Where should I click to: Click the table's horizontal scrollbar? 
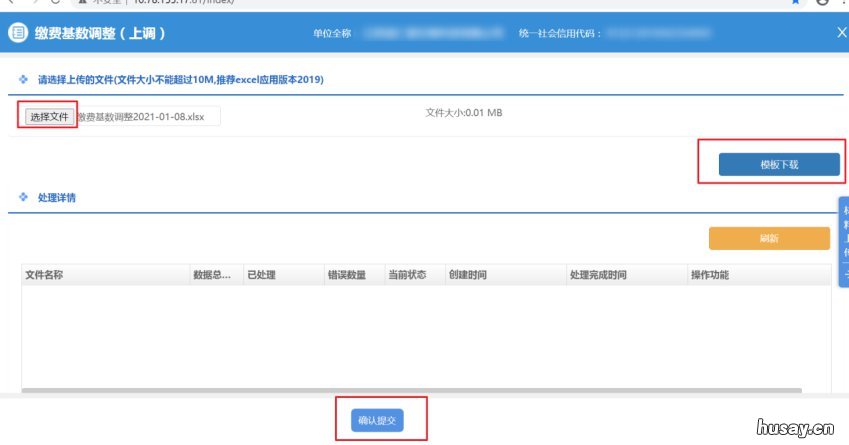click(x=412, y=390)
